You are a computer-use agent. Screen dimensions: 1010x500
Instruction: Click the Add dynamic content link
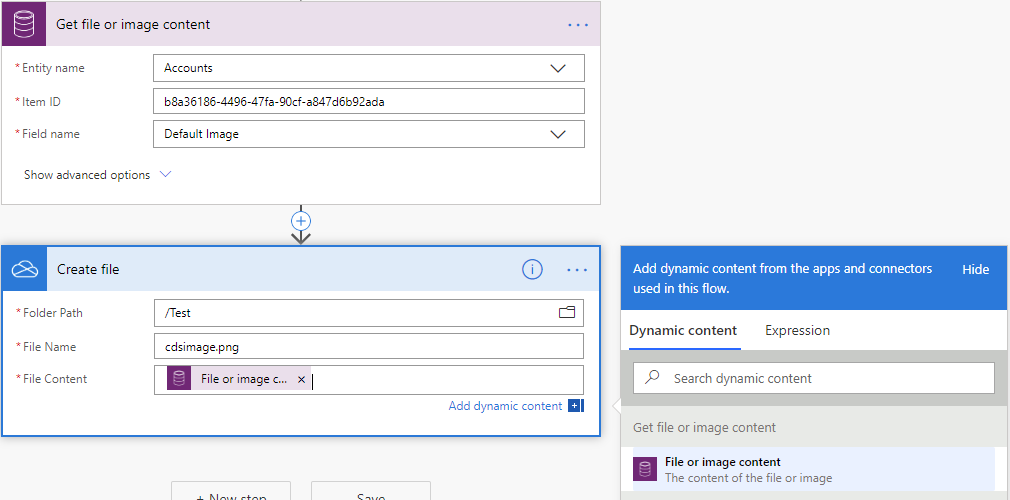tap(505, 406)
